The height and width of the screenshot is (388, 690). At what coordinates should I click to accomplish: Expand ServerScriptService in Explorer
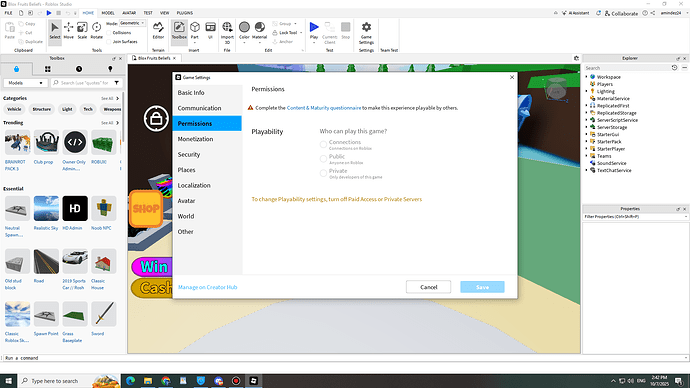pos(587,120)
